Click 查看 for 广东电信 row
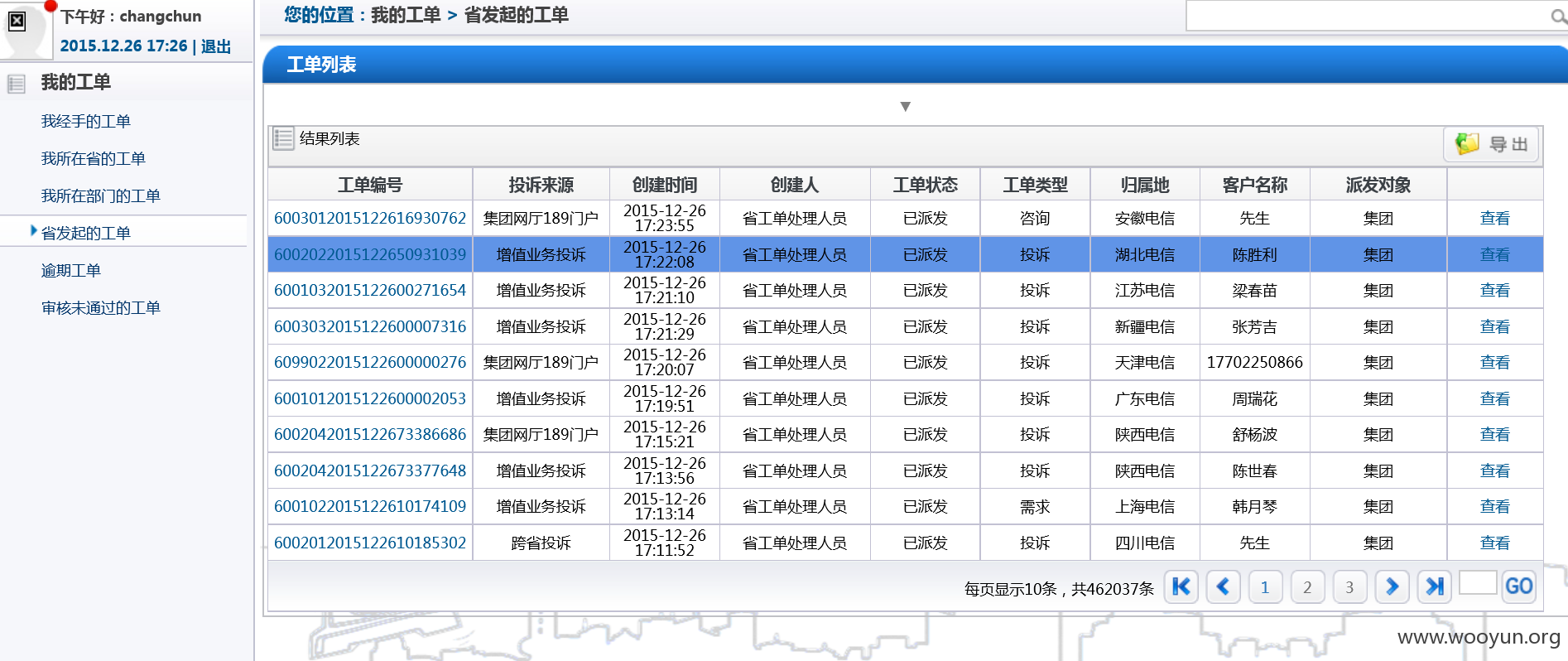The width and height of the screenshot is (1568, 661). click(x=1494, y=398)
